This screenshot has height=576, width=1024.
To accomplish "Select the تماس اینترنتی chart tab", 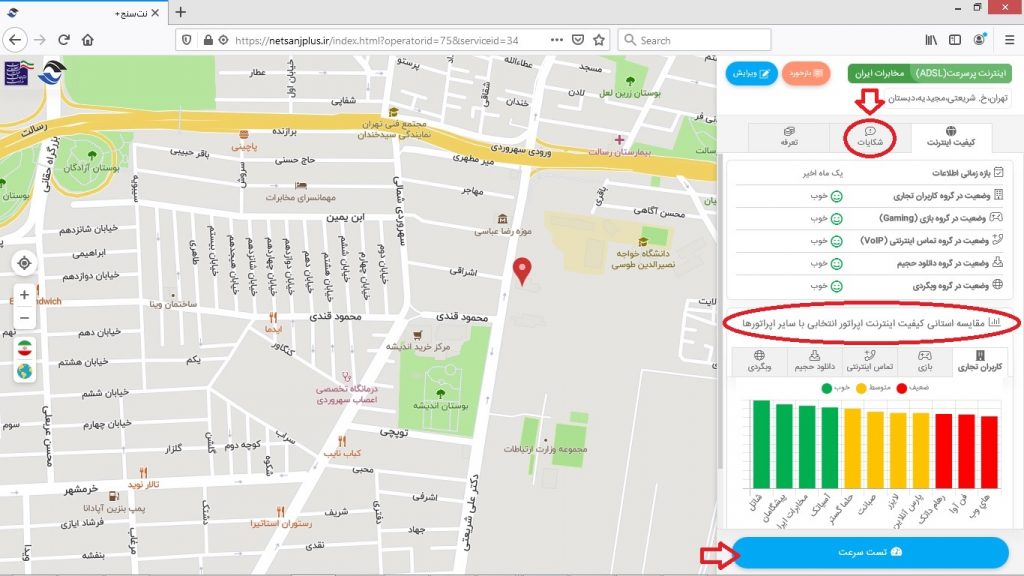I will tap(869, 360).
